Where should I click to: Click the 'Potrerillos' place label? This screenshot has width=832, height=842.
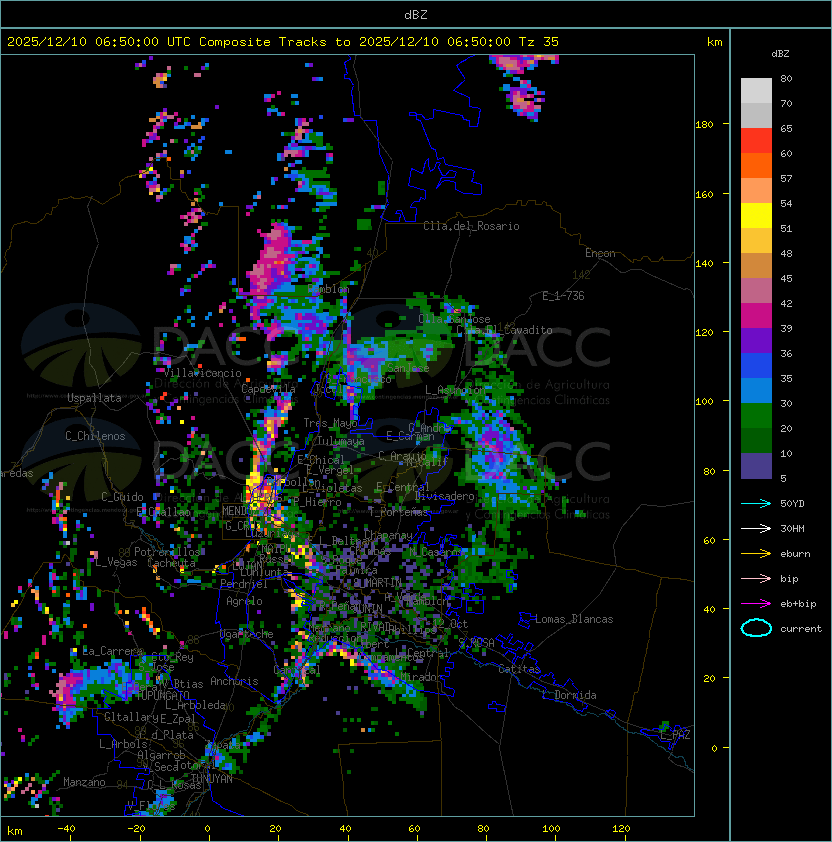167,552
